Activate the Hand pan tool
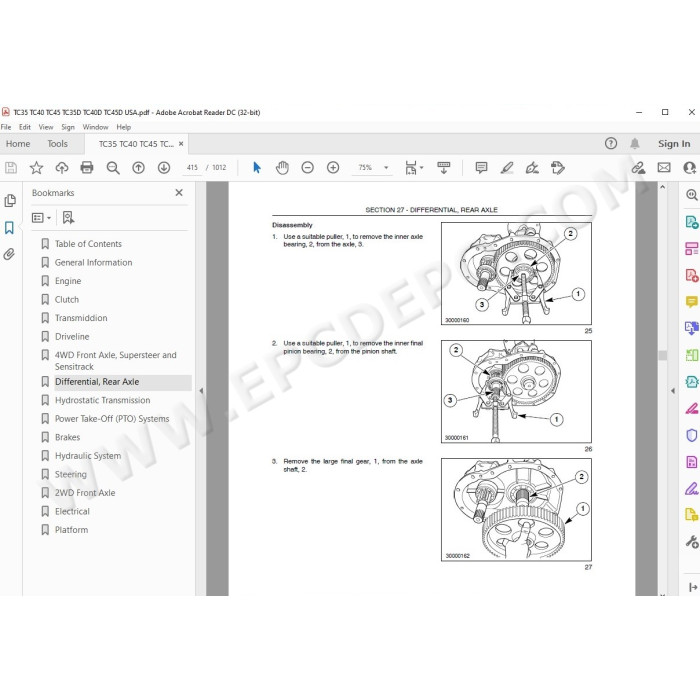Screen dimensions: 700x700 (x=282, y=168)
